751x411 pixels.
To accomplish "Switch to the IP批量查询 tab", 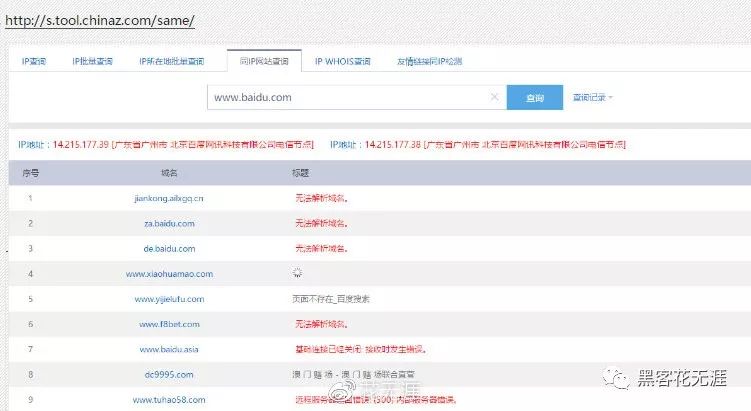I will [x=92, y=61].
